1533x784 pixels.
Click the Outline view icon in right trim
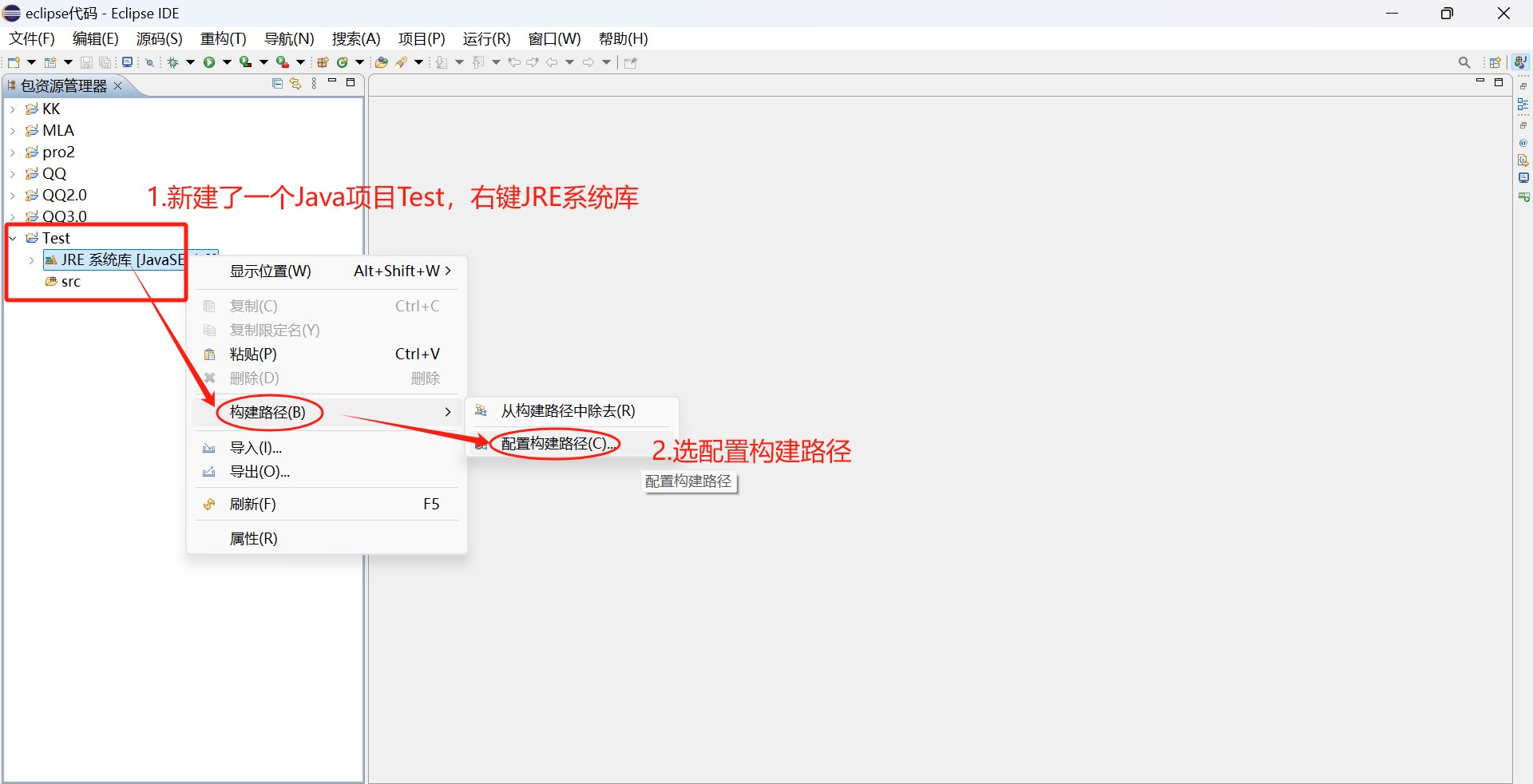1523,104
